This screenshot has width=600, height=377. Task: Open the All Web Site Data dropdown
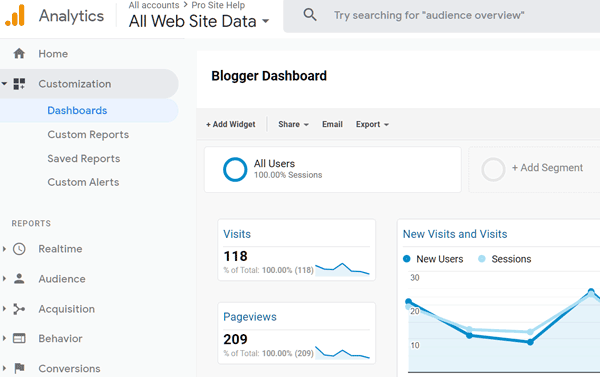coord(199,21)
